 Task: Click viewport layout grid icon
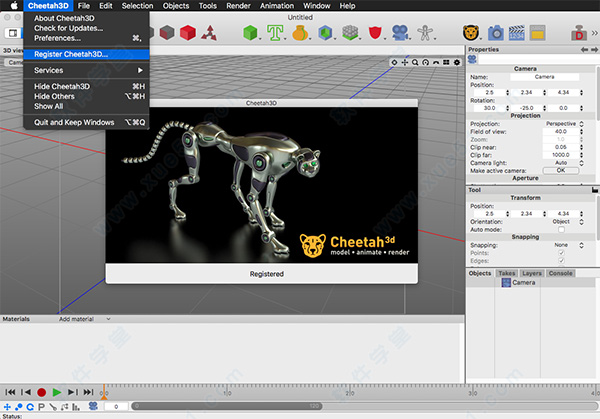tap(446, 62)
